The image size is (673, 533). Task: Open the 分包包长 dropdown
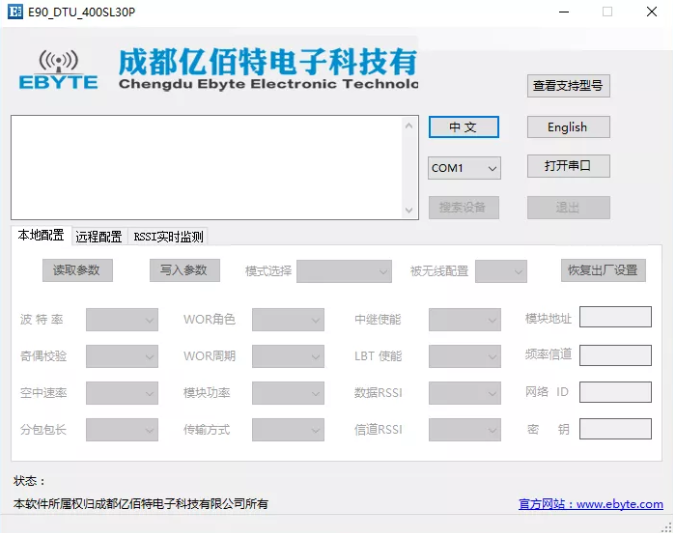[122, 430]
